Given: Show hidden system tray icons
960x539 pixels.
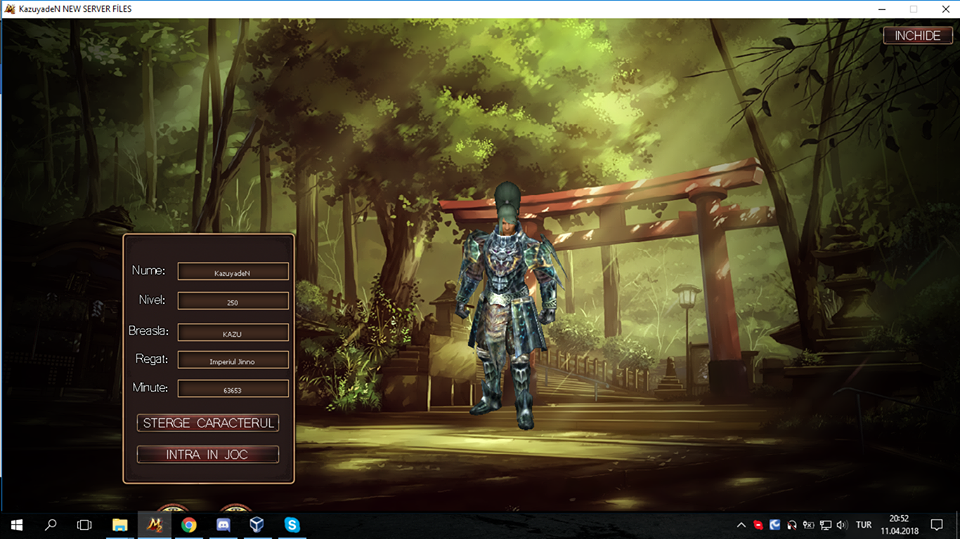Looking at the screenshot, I should [741, 525].
